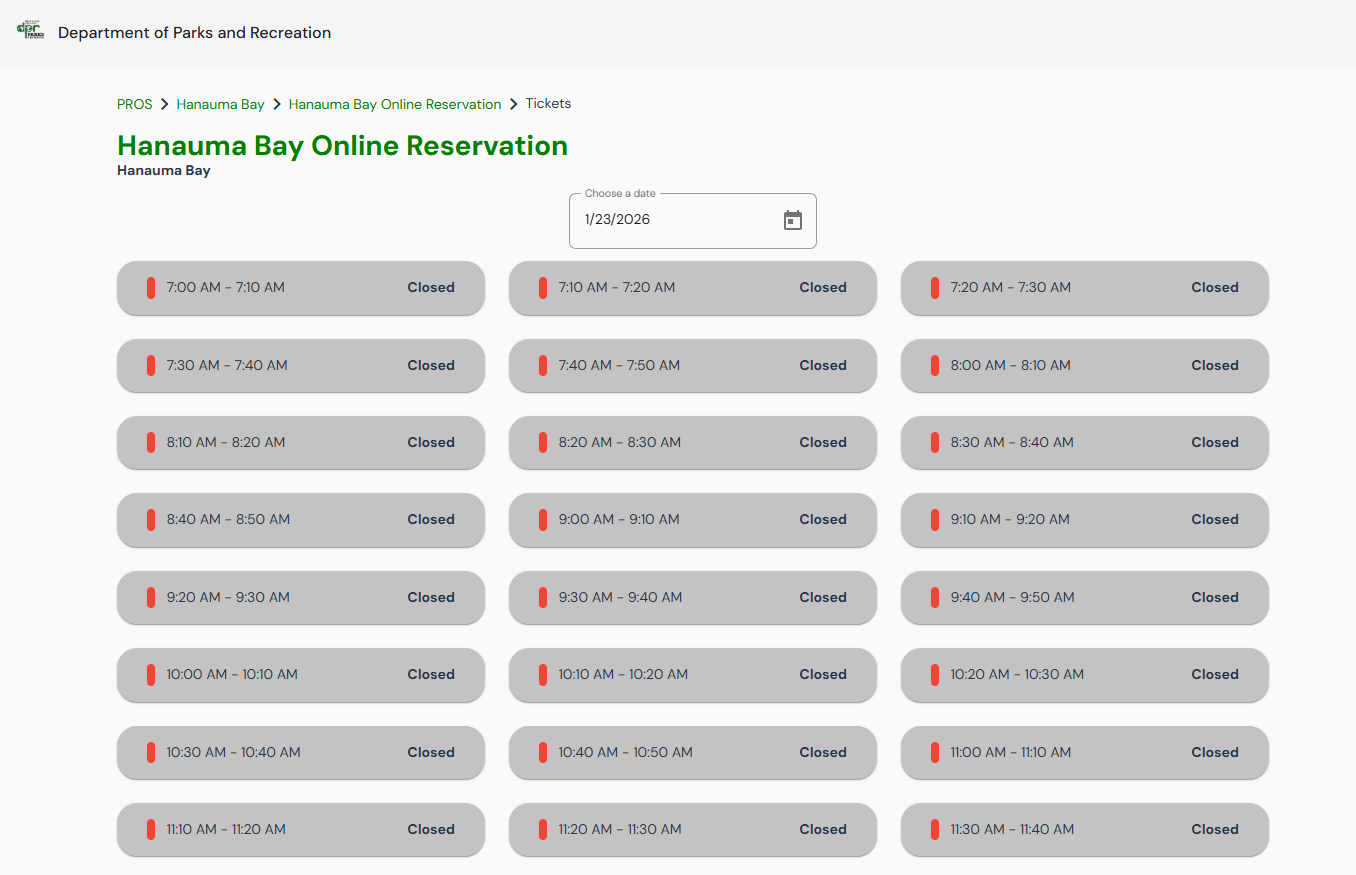Select the 9:00 AM - 9:10 AM slot
The image size is (1356, 875).
tap(692, 520)
